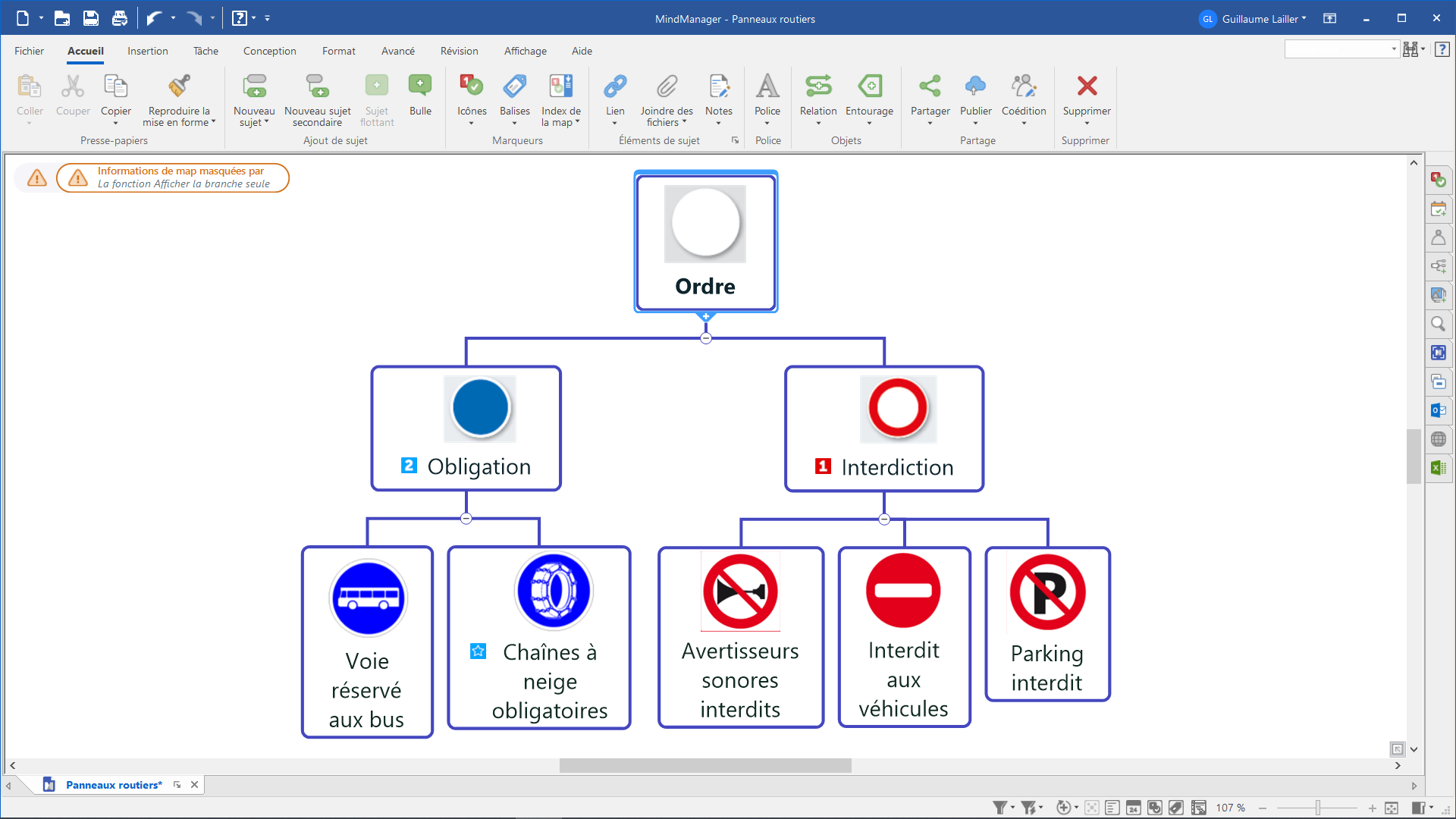The height and width of the screenshot is (819, 1456).
Task: Open the Insertion ribbon tab
Action: tap(147, 51)
